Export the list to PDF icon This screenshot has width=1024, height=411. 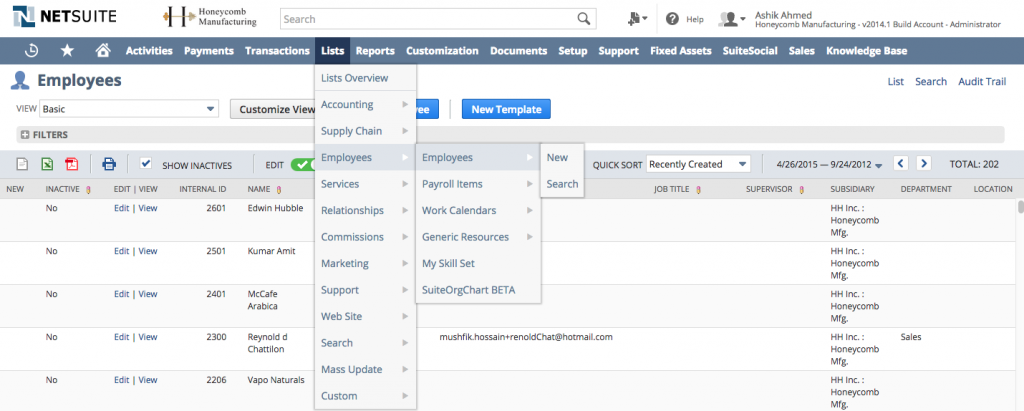pos(72,164)
